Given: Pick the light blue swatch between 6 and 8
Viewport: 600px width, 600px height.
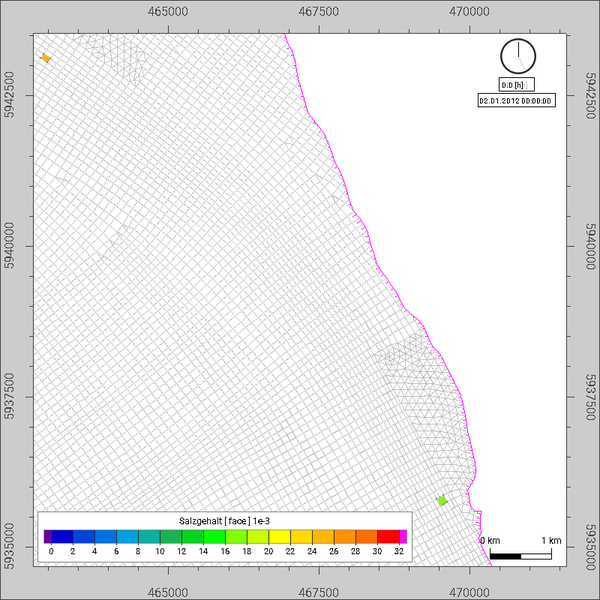Looking at the screenshot, I should (127, 537).
